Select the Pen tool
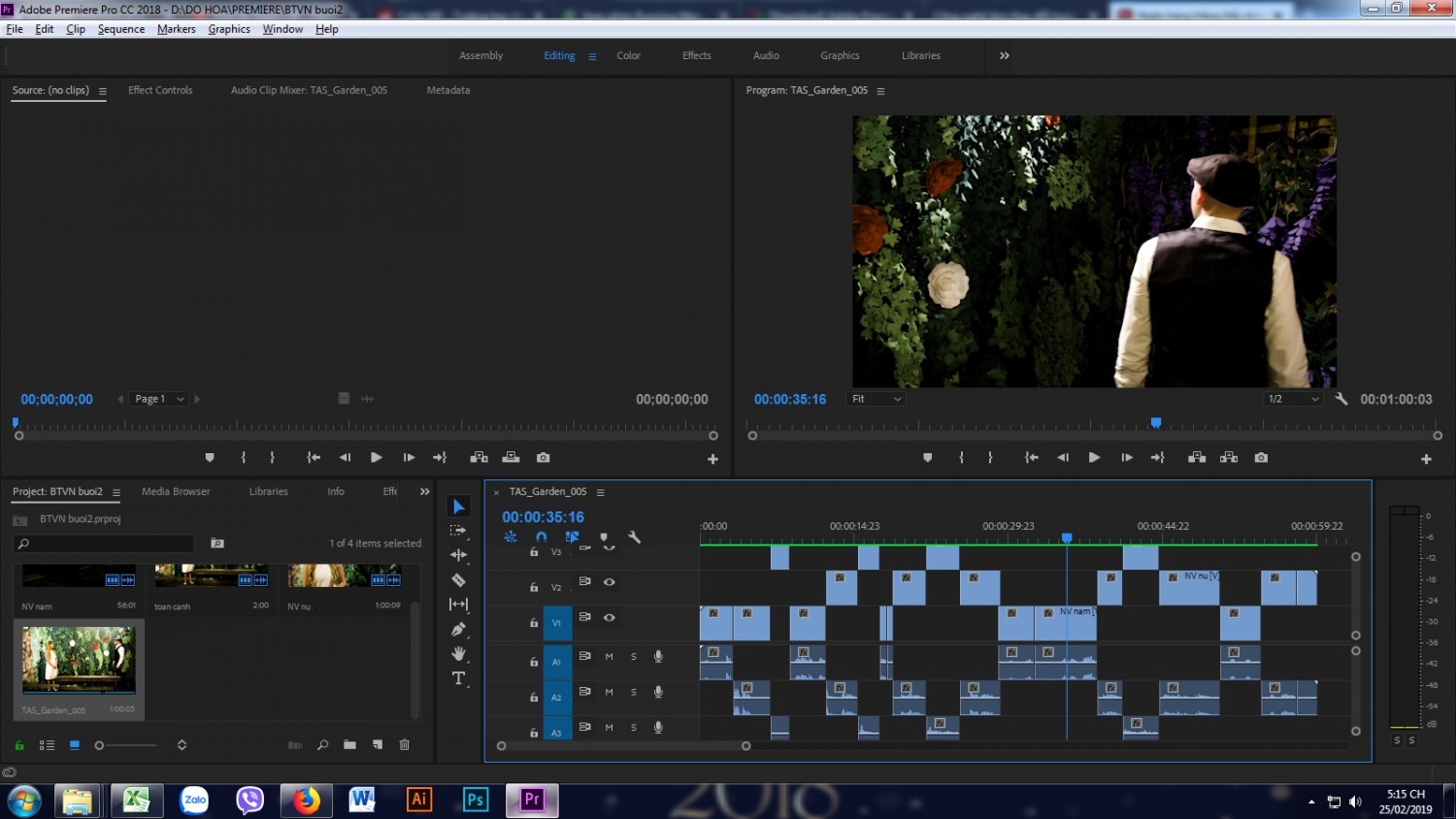The height and width of the screenshot is (819, 1456). [x=459, y=629]
